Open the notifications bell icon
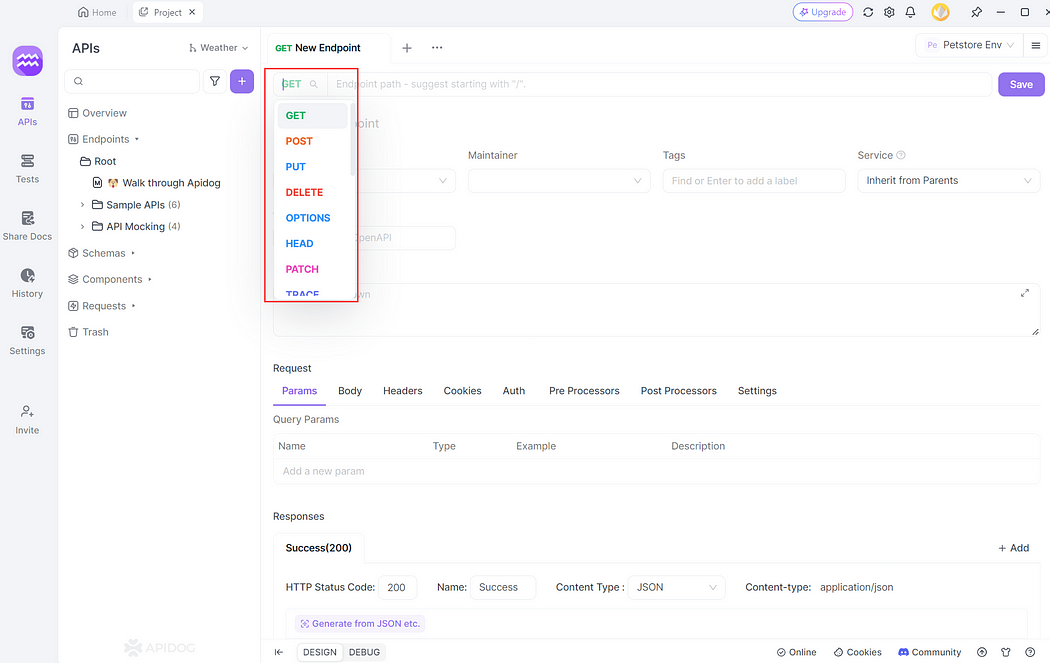The width and height of the screenshot is (1050, 663). 911,11
